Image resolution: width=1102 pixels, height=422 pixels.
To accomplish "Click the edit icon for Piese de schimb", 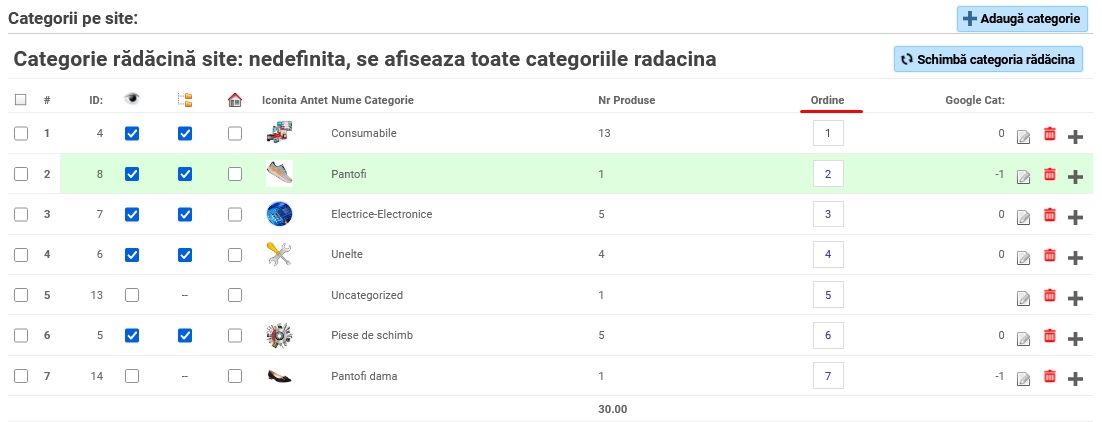I will click(1024, 338).
